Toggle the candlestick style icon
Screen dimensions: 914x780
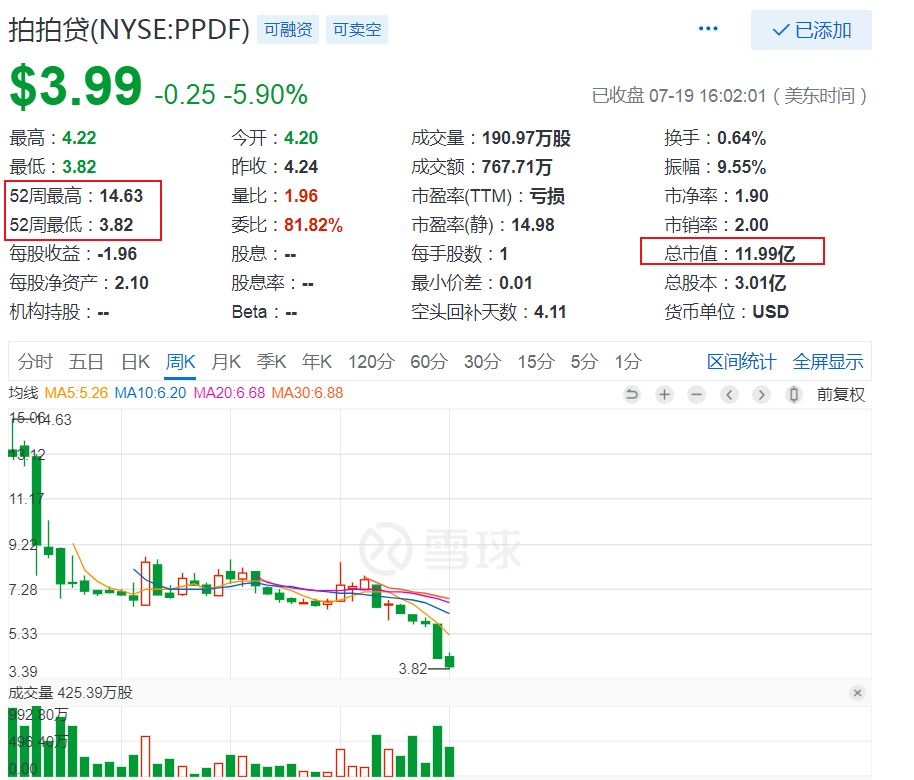click(x=793, y=395)
